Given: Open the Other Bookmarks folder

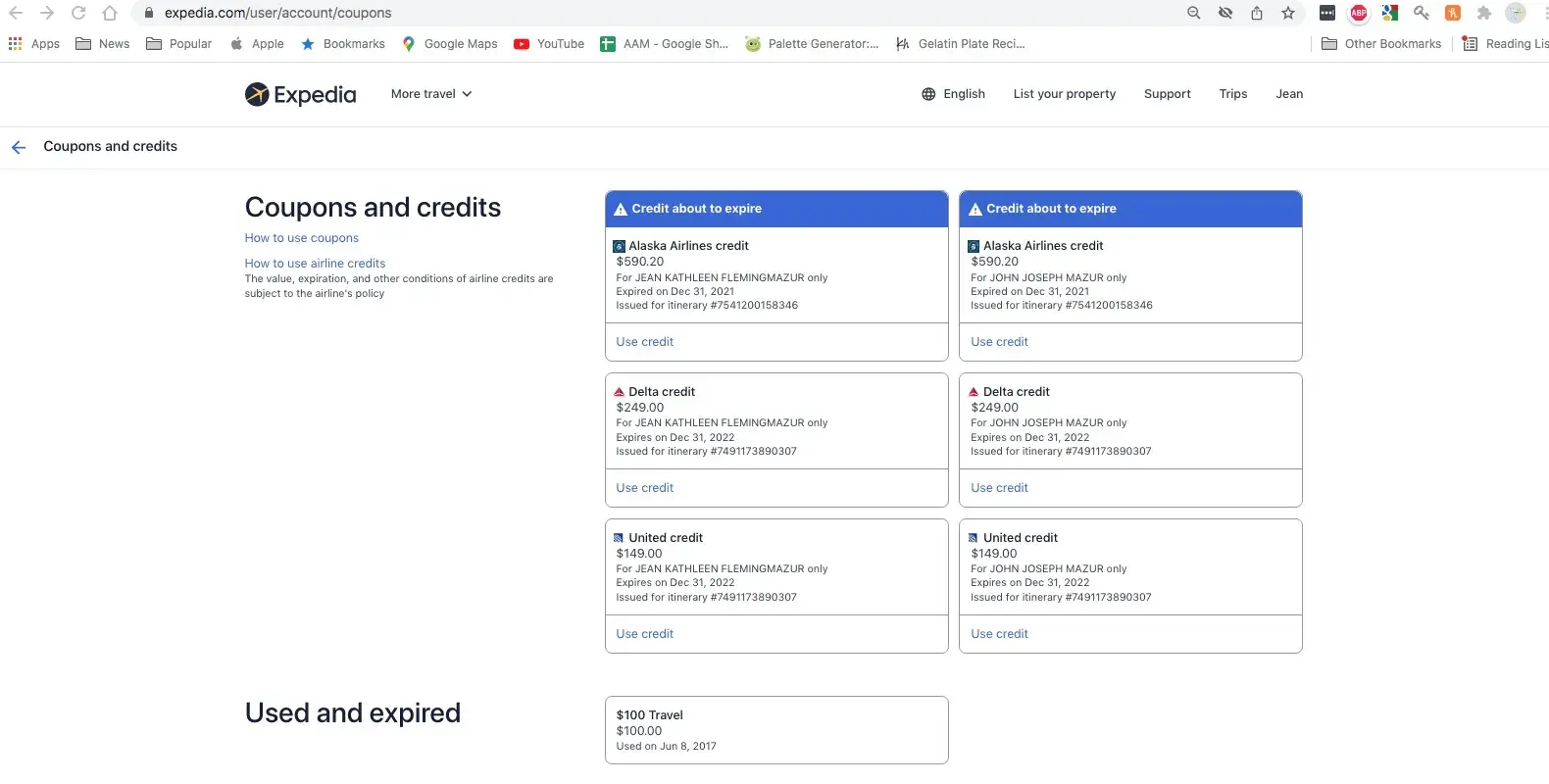Looking at the screenshot, I should (x=1381, y=44).
